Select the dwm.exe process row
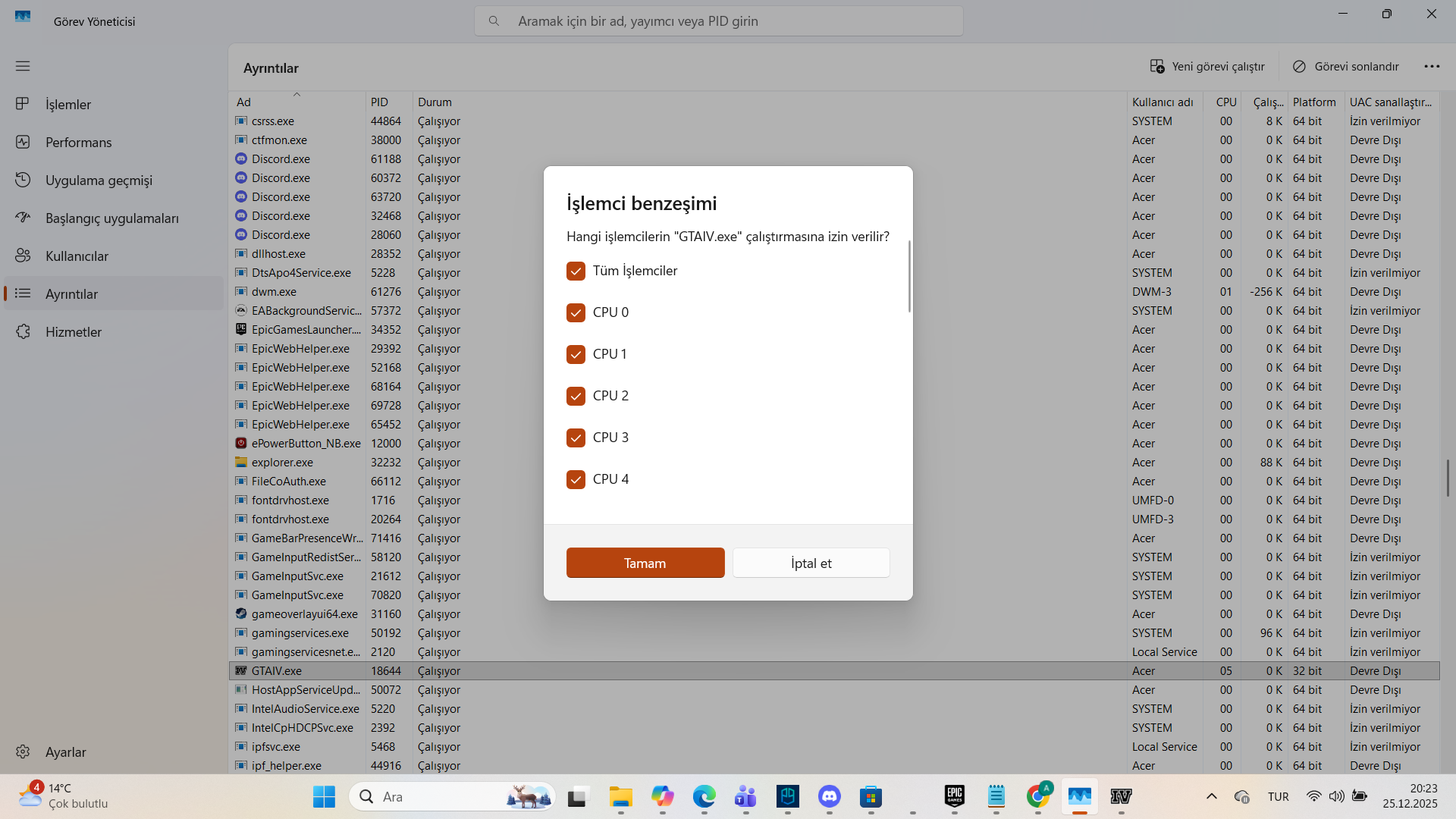 pos(834,291)
